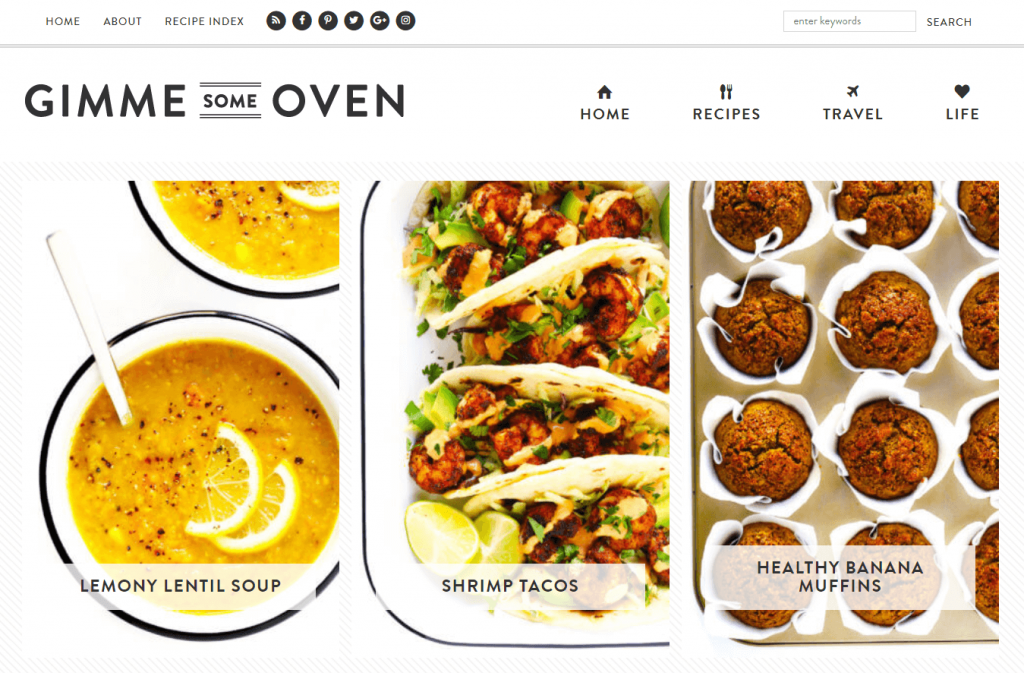Screen dimensions: 1024x673
Task: Click the fork and knife Recipes icon
Action: pos(726,91)
